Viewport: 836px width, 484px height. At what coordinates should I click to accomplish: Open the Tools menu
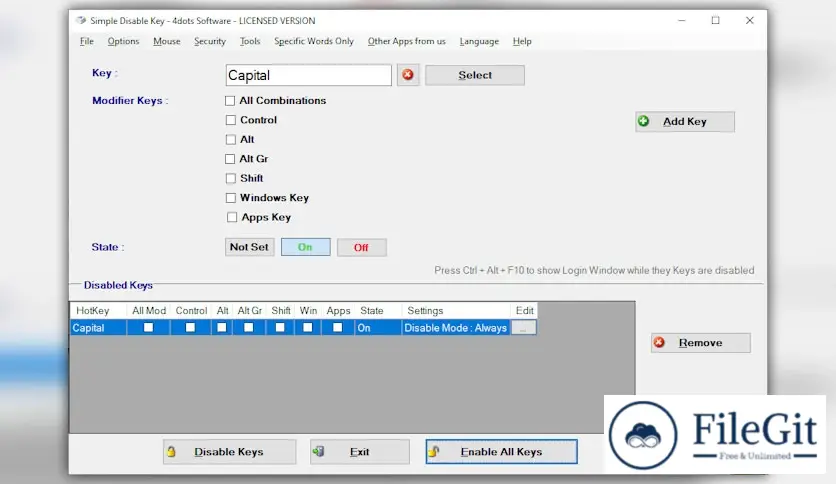[x=250, y=41]
